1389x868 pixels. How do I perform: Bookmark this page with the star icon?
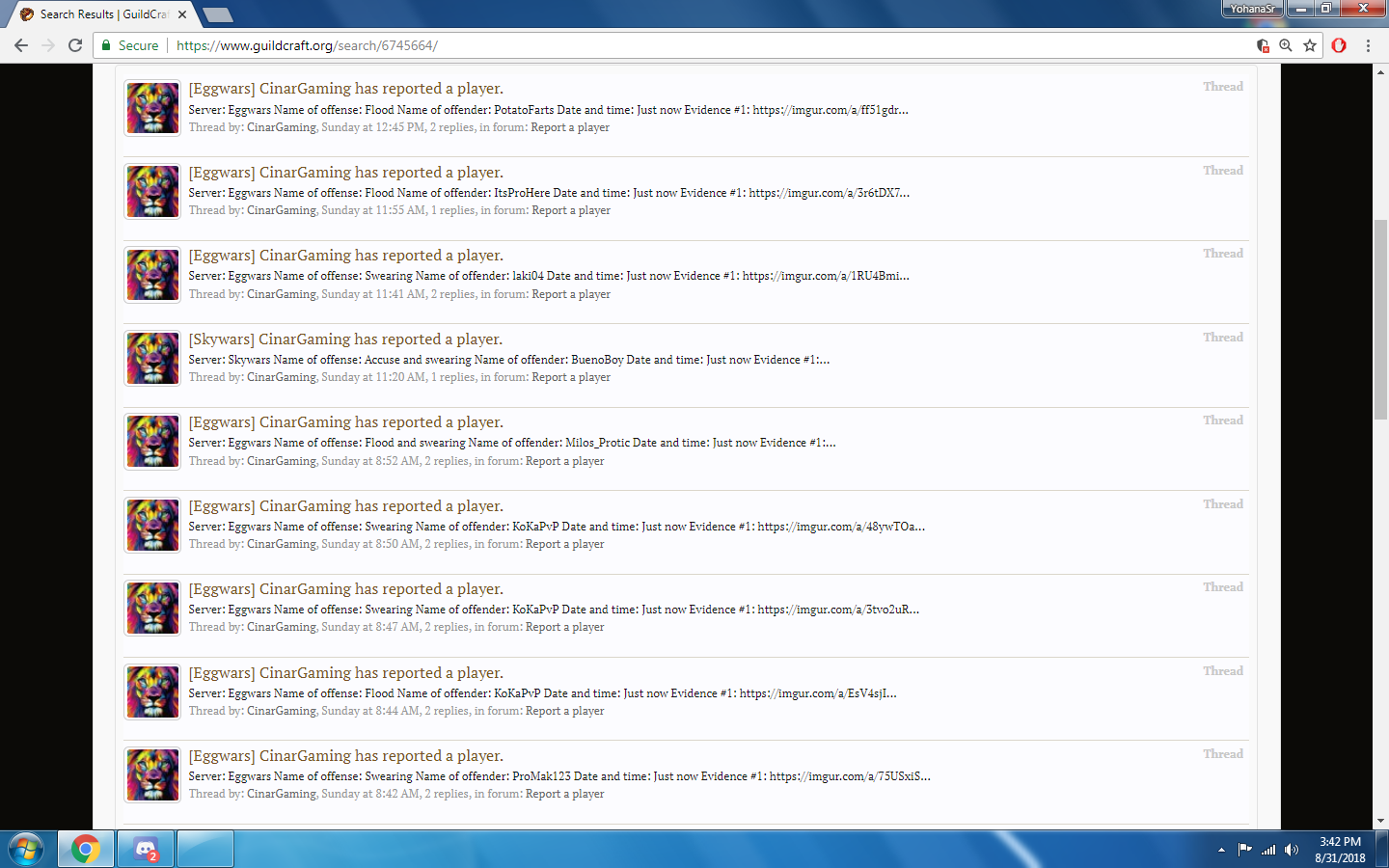1310,45
